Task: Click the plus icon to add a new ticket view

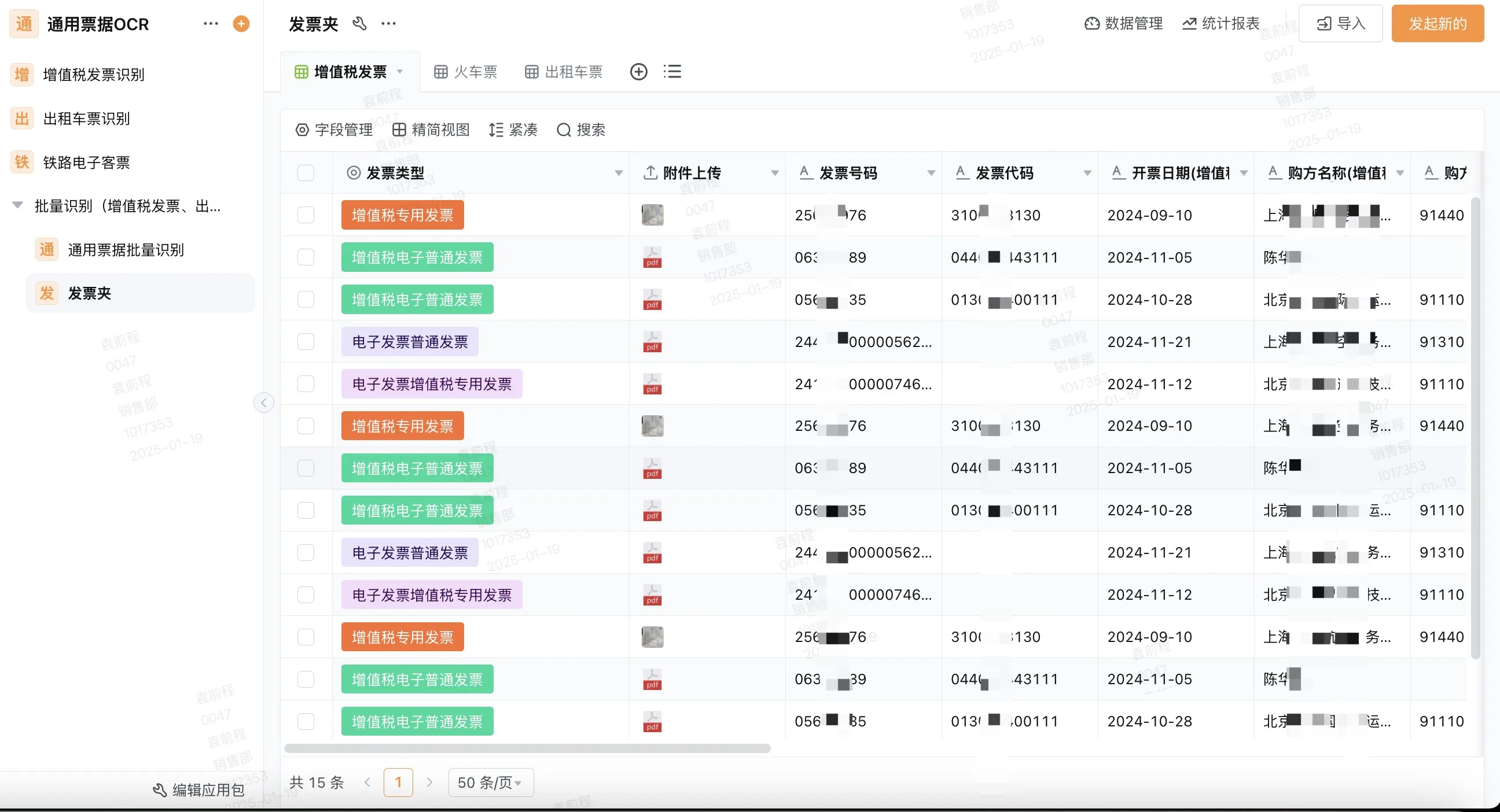Action: click(639, 71)
